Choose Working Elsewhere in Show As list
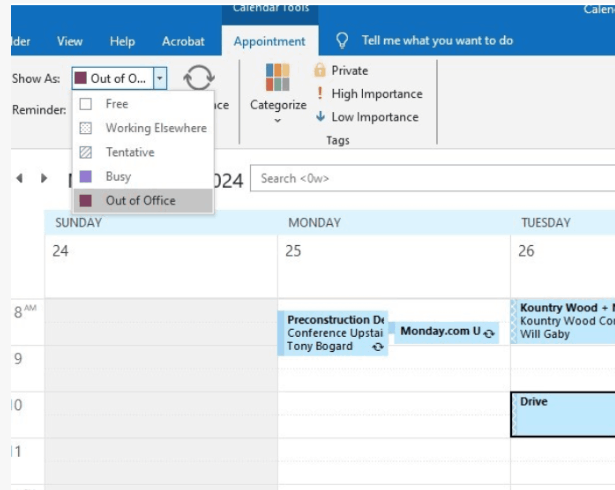Image resolution: width=615 pixels, height=490 pixels. [143, 128]
